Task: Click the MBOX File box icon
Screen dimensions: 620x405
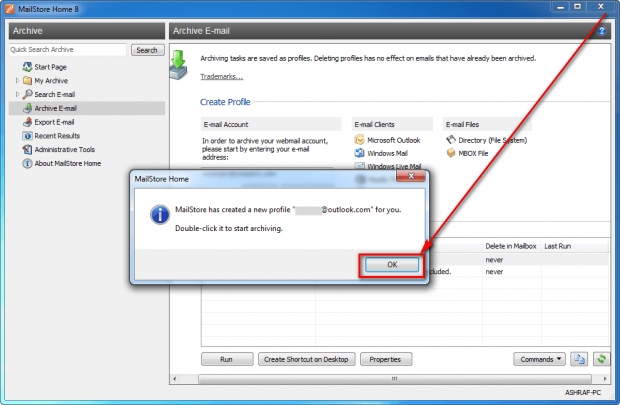Action: pyautogui.click(x=451, y=153)
